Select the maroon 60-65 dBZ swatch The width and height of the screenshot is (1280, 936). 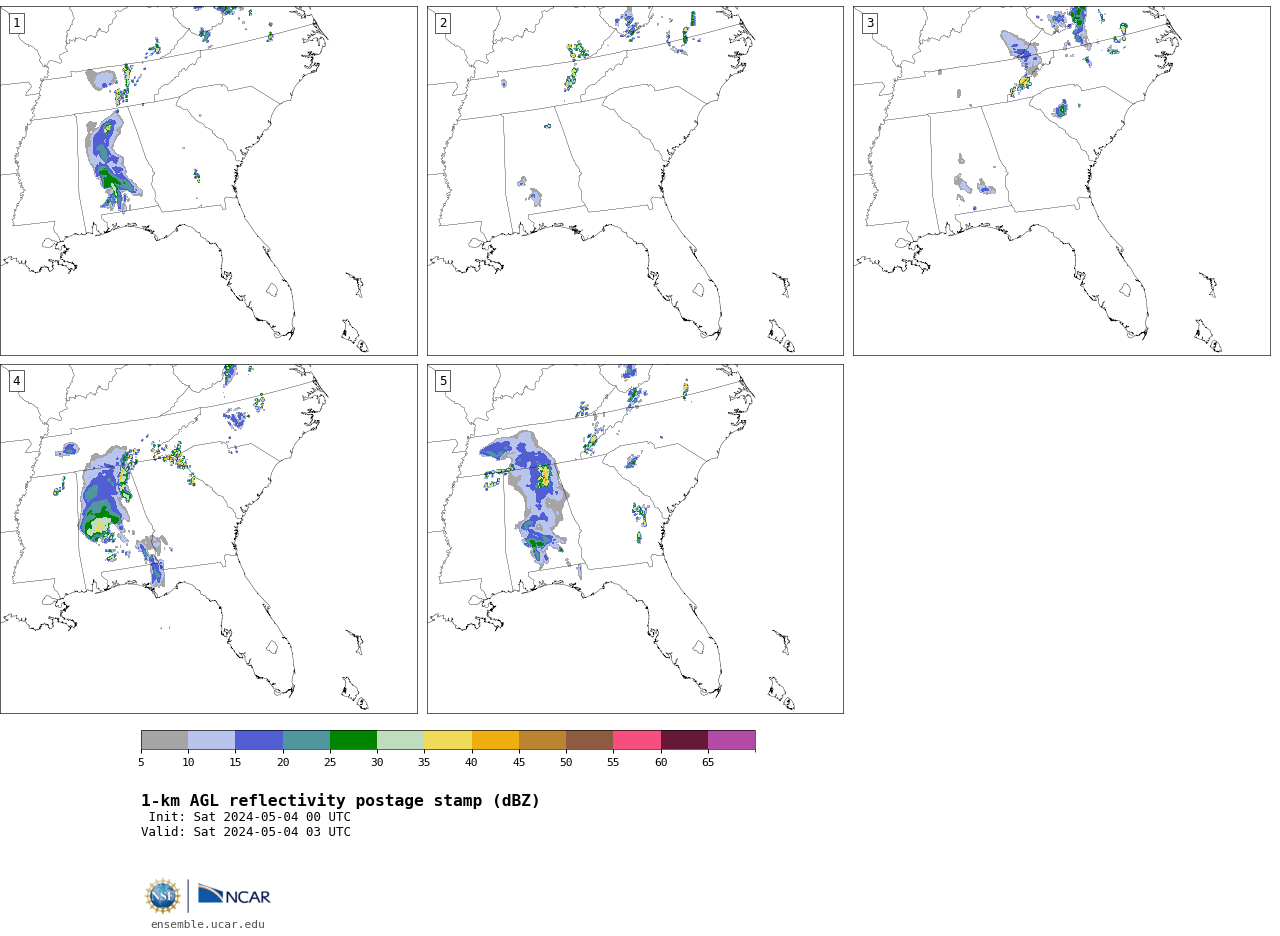(684, 740)
